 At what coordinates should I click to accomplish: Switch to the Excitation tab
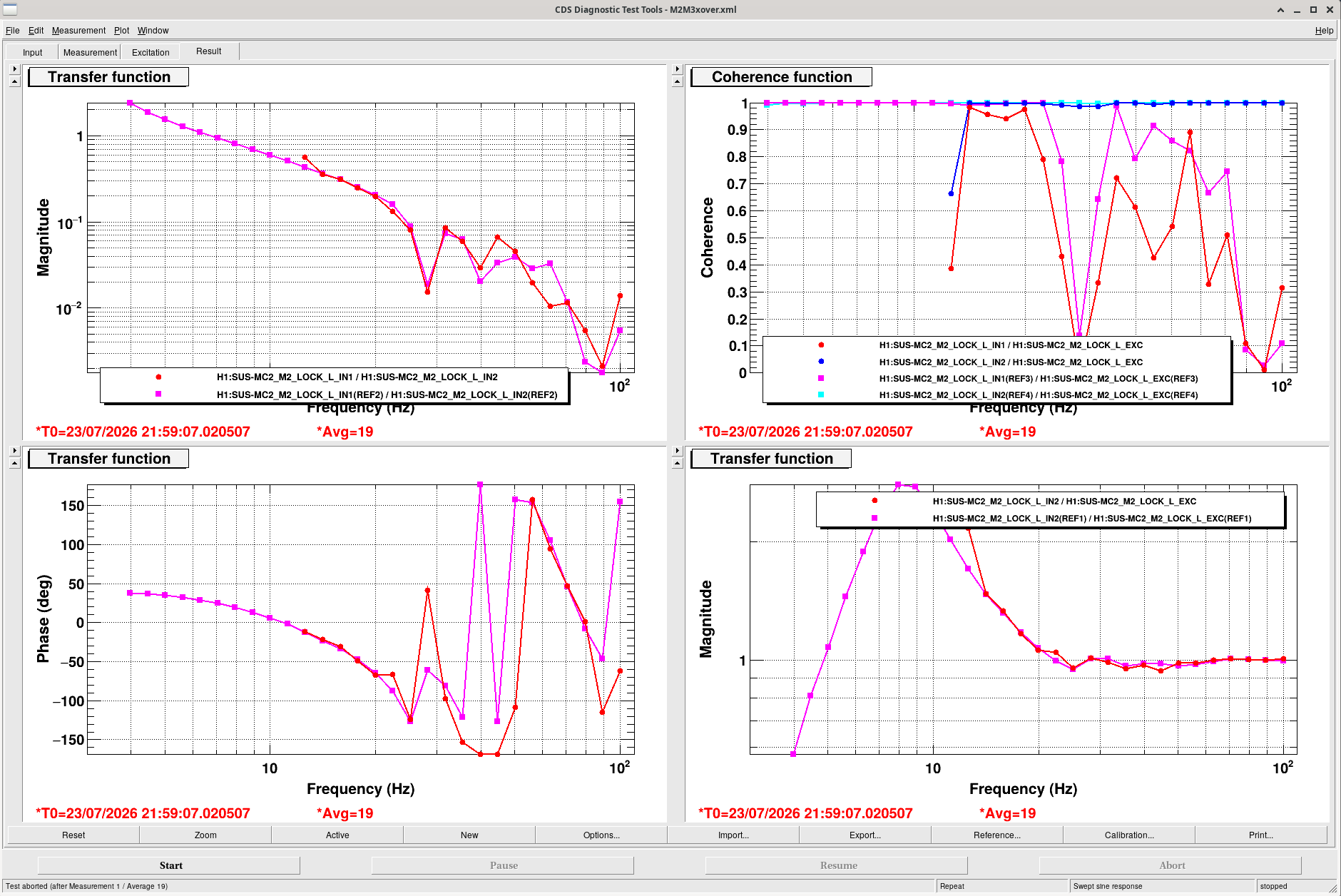tap(151, 52)
